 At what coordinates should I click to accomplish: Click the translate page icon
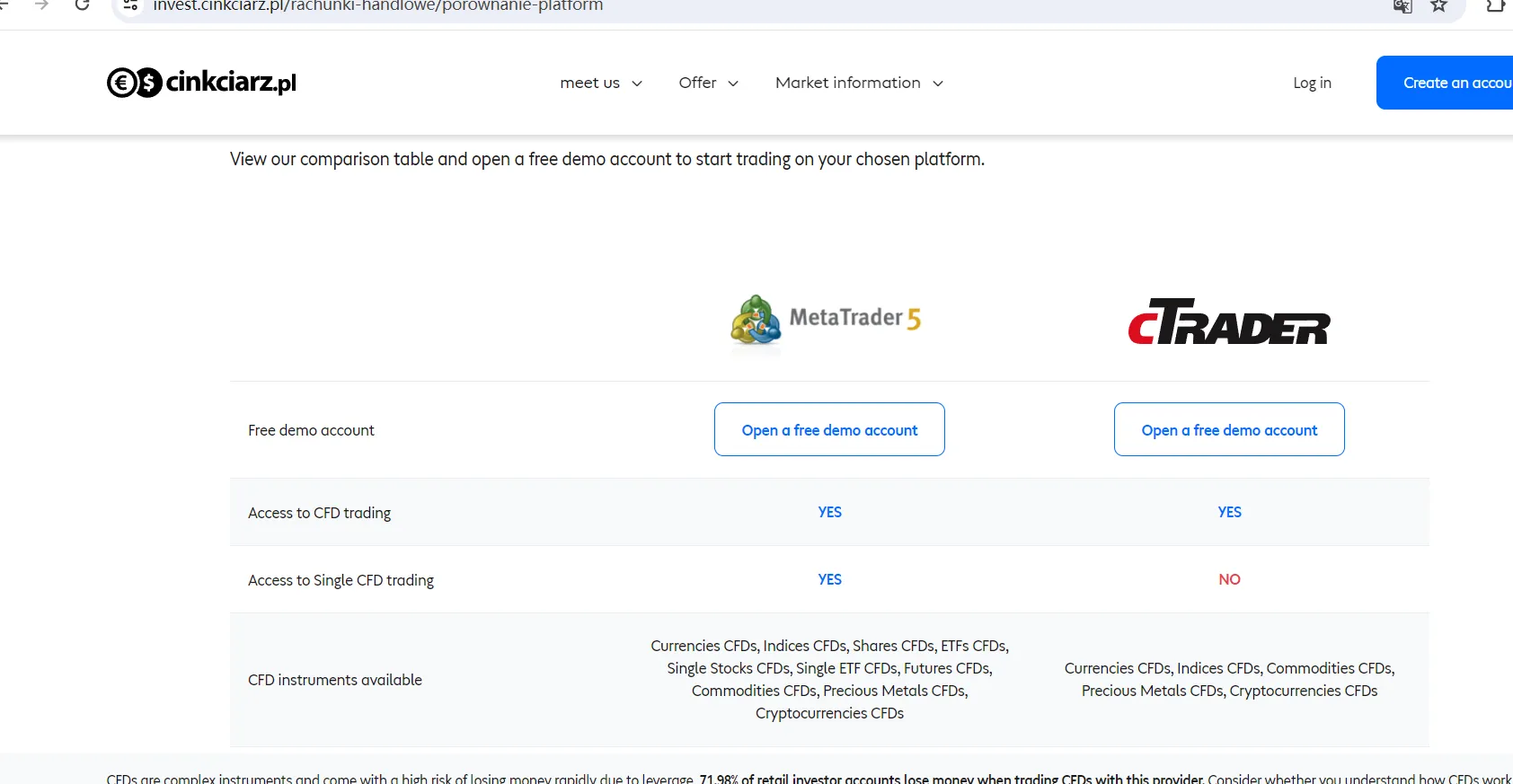tap(1402, 6)
